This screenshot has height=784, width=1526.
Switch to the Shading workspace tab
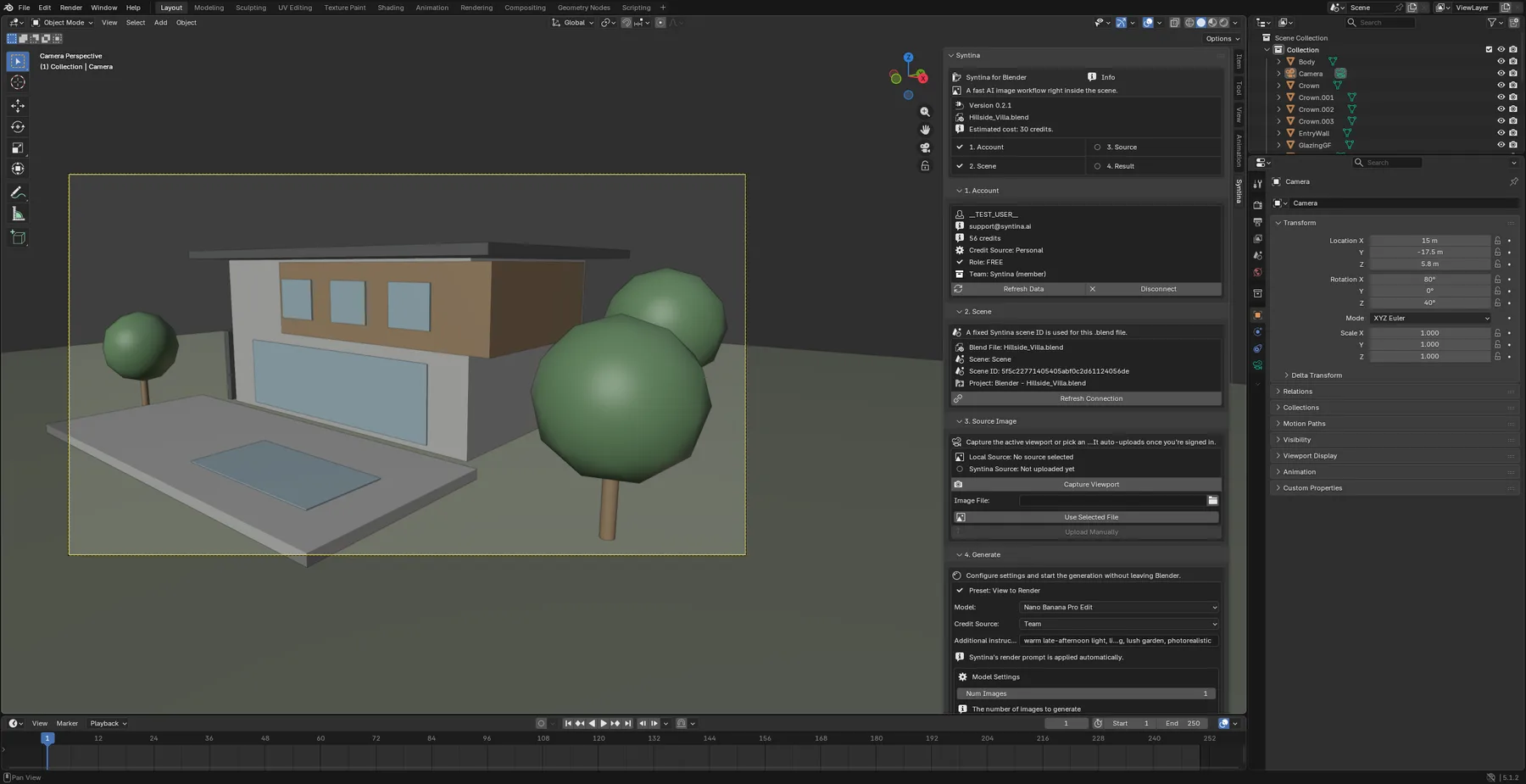(x=391, y=8)
